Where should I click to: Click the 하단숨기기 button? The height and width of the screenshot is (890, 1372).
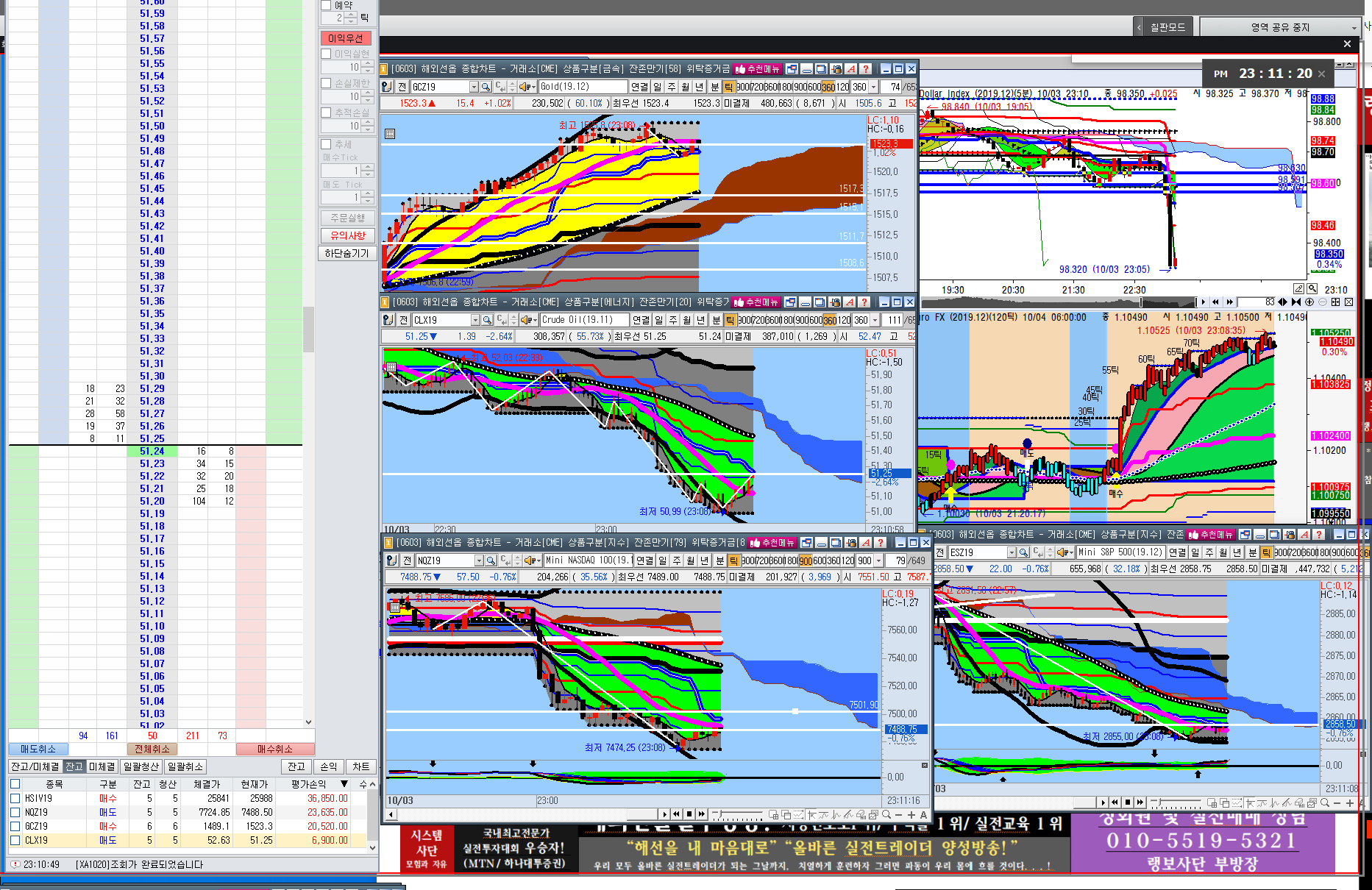(x=347, y=253)
